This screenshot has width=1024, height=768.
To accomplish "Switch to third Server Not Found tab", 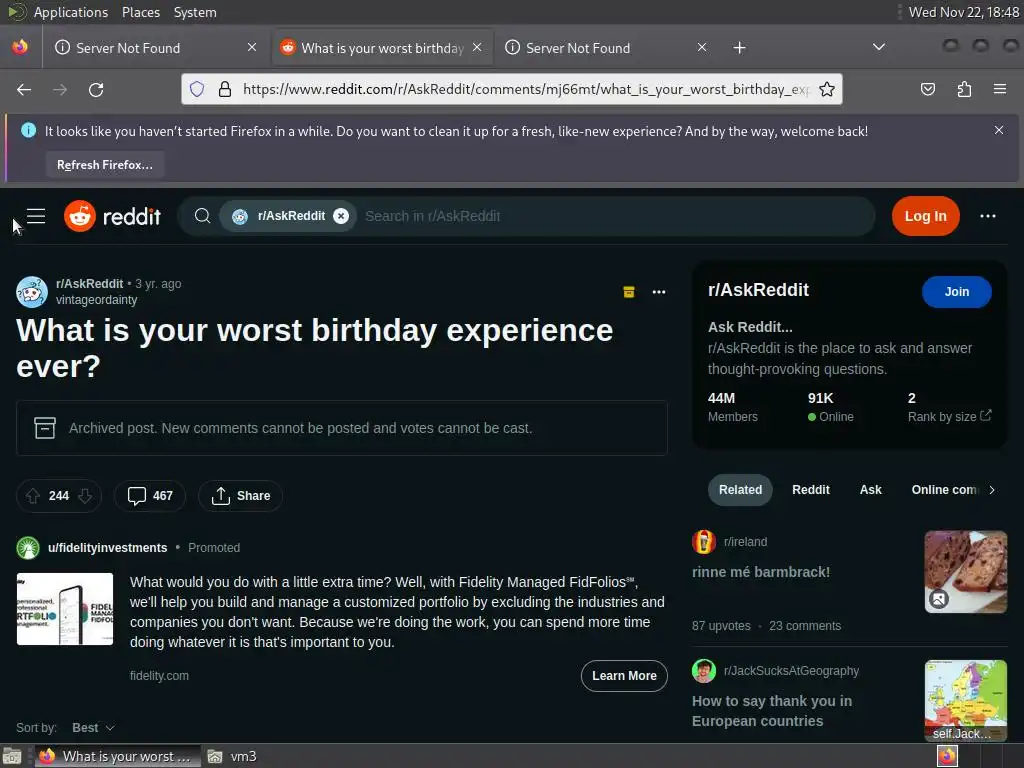I will point(605,48).
